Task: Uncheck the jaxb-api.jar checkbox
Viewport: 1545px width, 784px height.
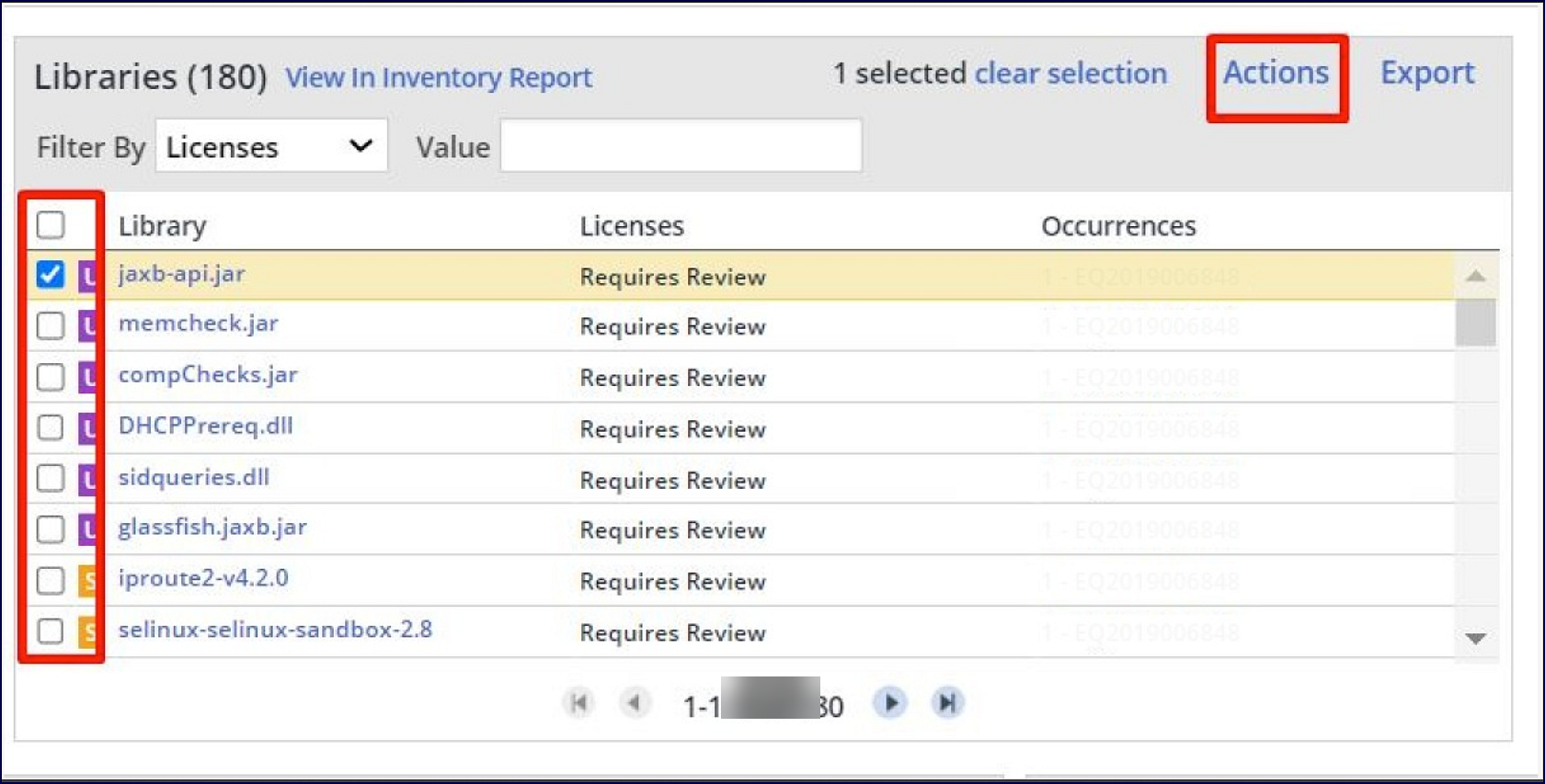Action: click(51, 275)
